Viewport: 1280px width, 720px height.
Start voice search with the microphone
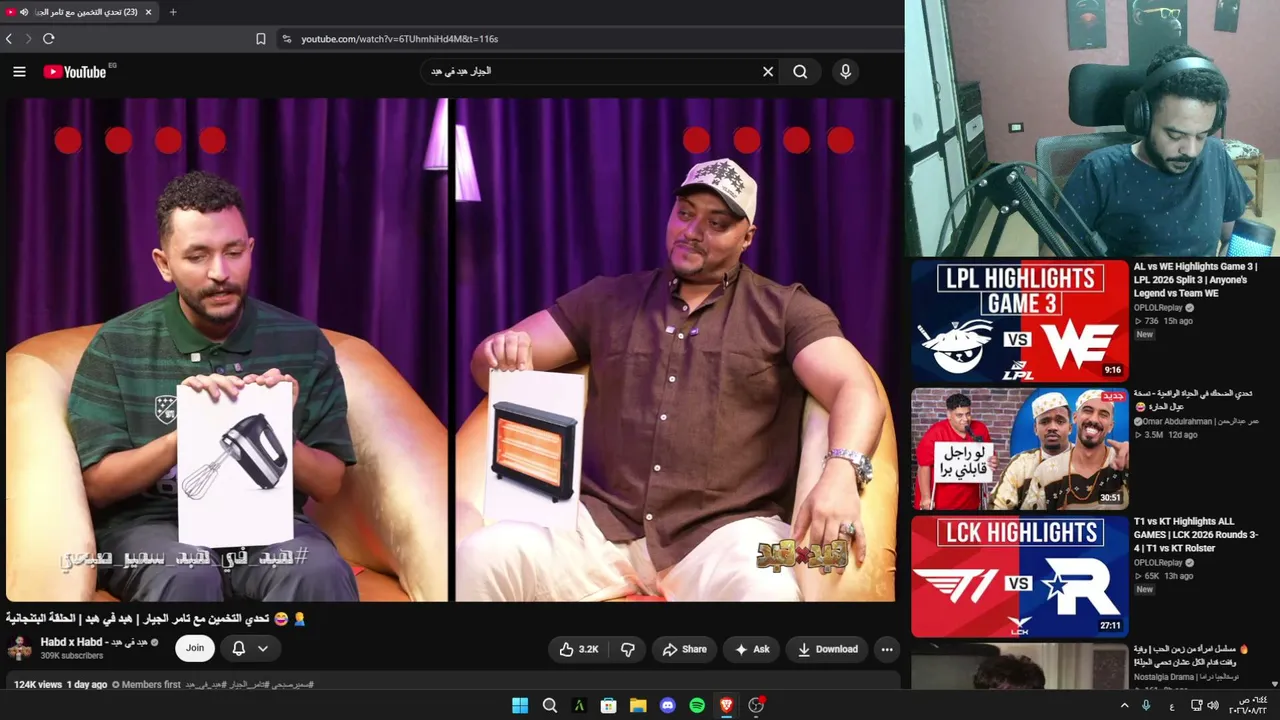(845, 71)
